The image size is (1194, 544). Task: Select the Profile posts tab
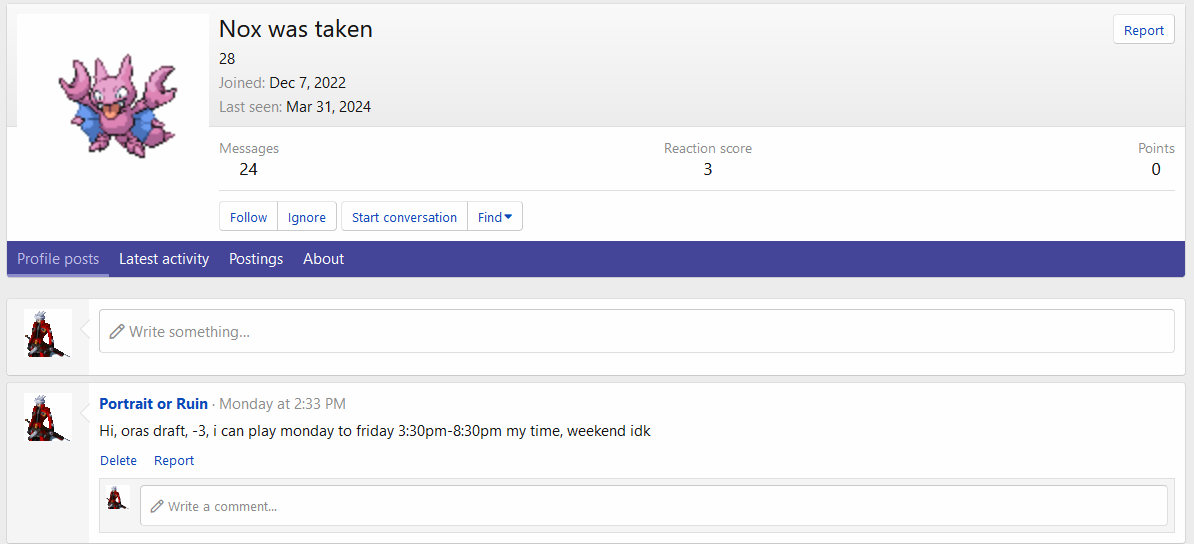58,259
